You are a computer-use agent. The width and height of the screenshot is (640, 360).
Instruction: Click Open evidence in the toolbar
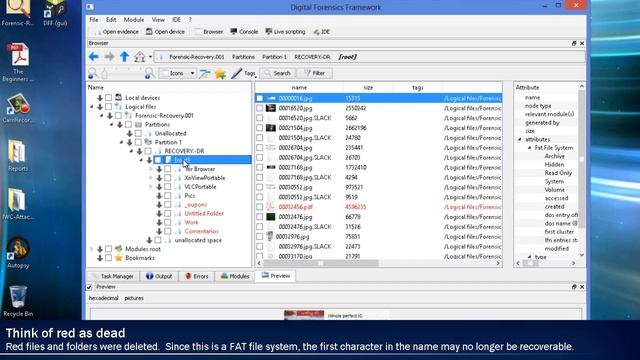pos(117,32)
